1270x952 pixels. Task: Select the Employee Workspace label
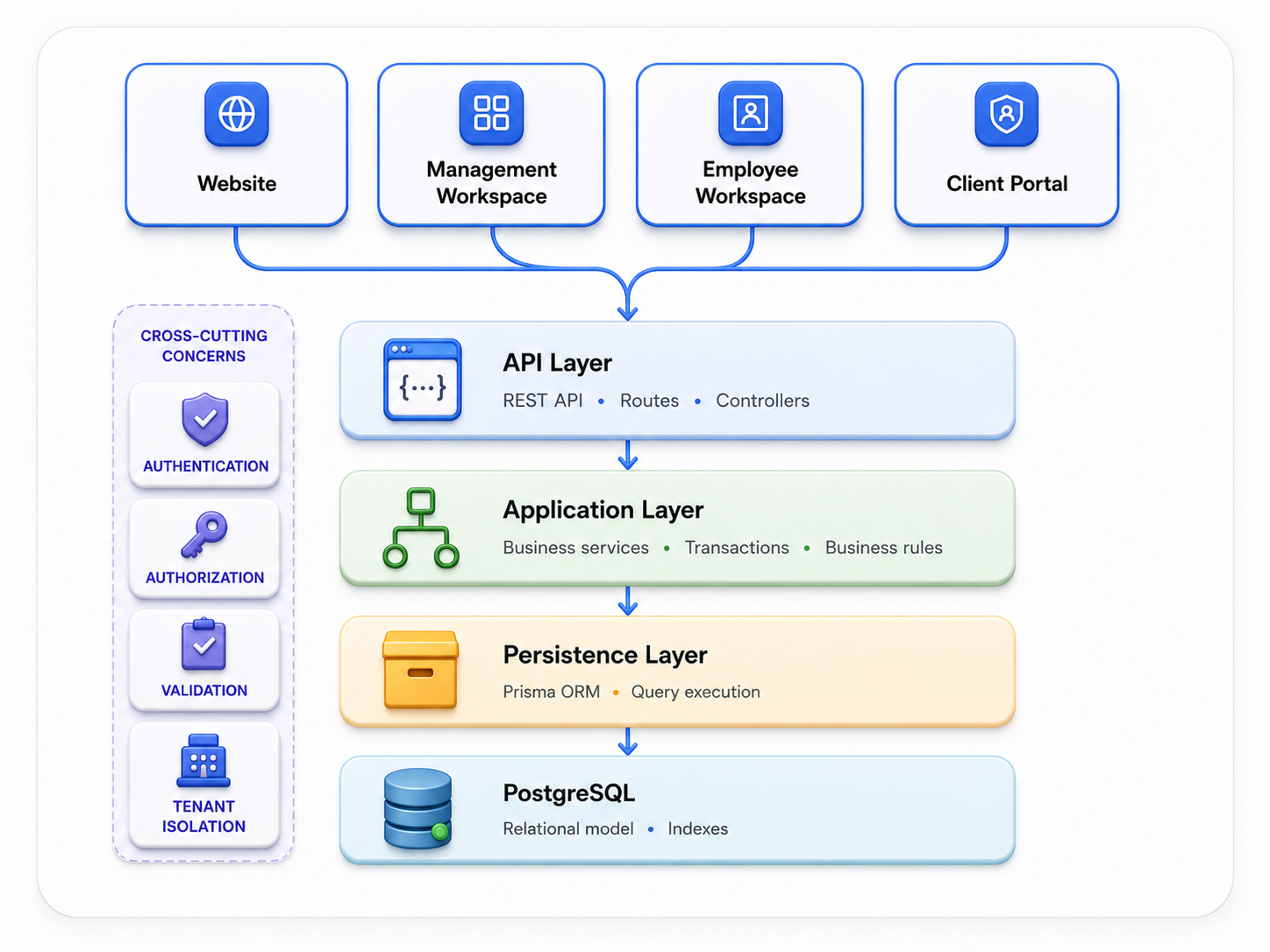[751, 182]
